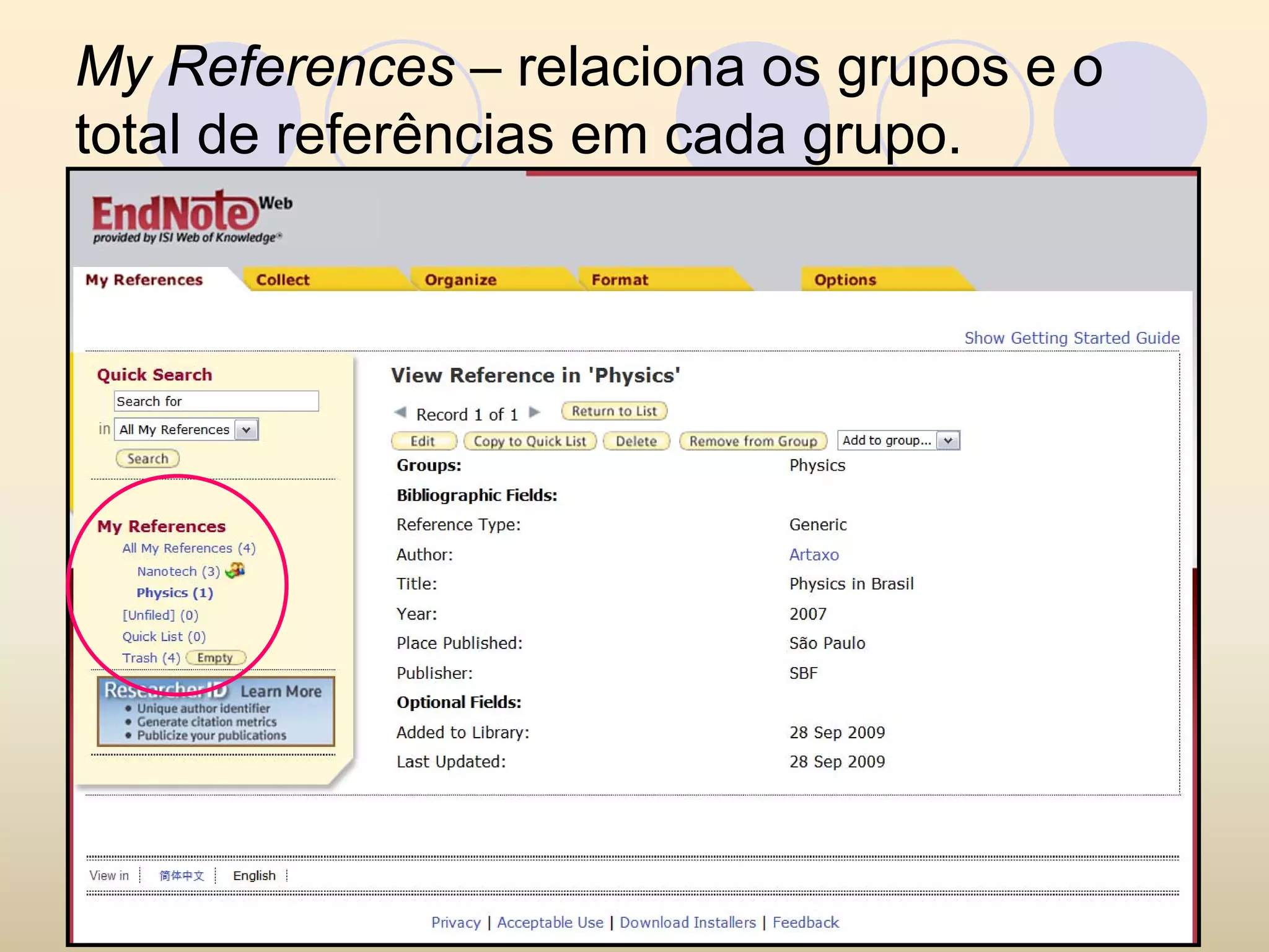Screen dimensions: 1269x952
Task: Click the Search for input field
Action: pos(216,401)
